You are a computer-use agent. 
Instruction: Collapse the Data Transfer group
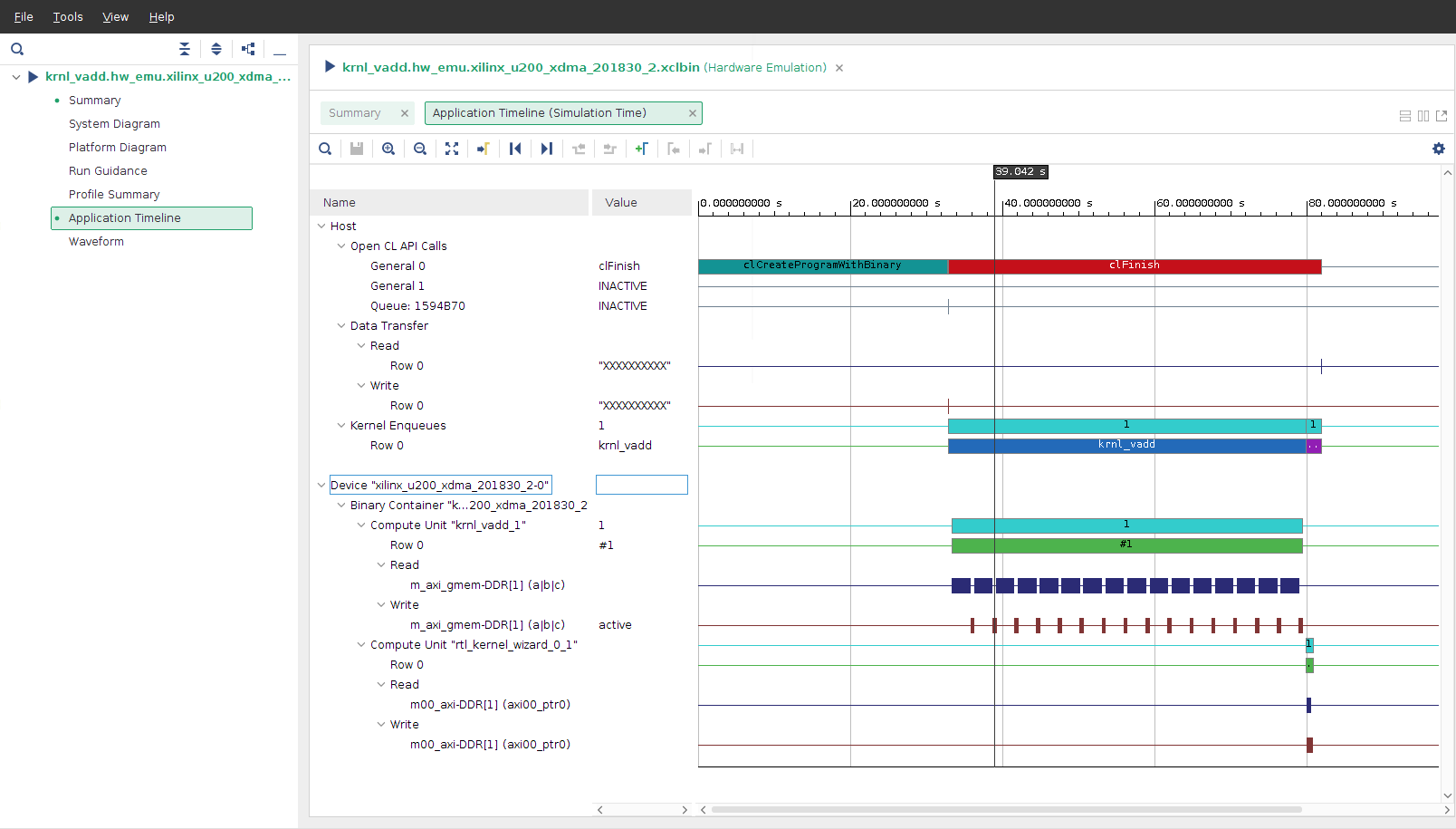point(341,326)
